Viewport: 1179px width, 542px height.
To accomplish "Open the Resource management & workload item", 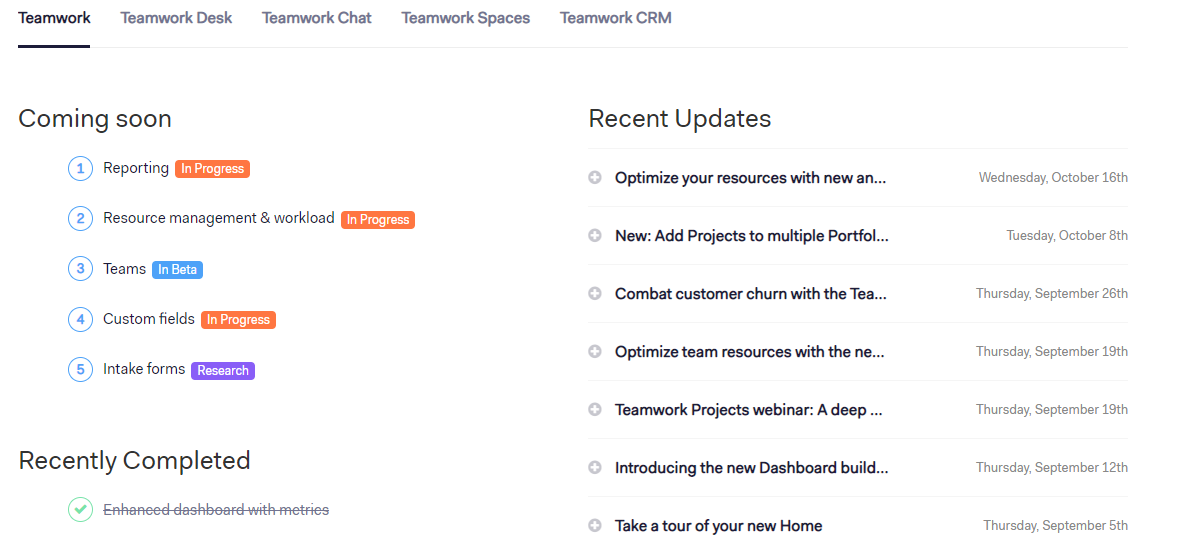I will pos(218,218).
